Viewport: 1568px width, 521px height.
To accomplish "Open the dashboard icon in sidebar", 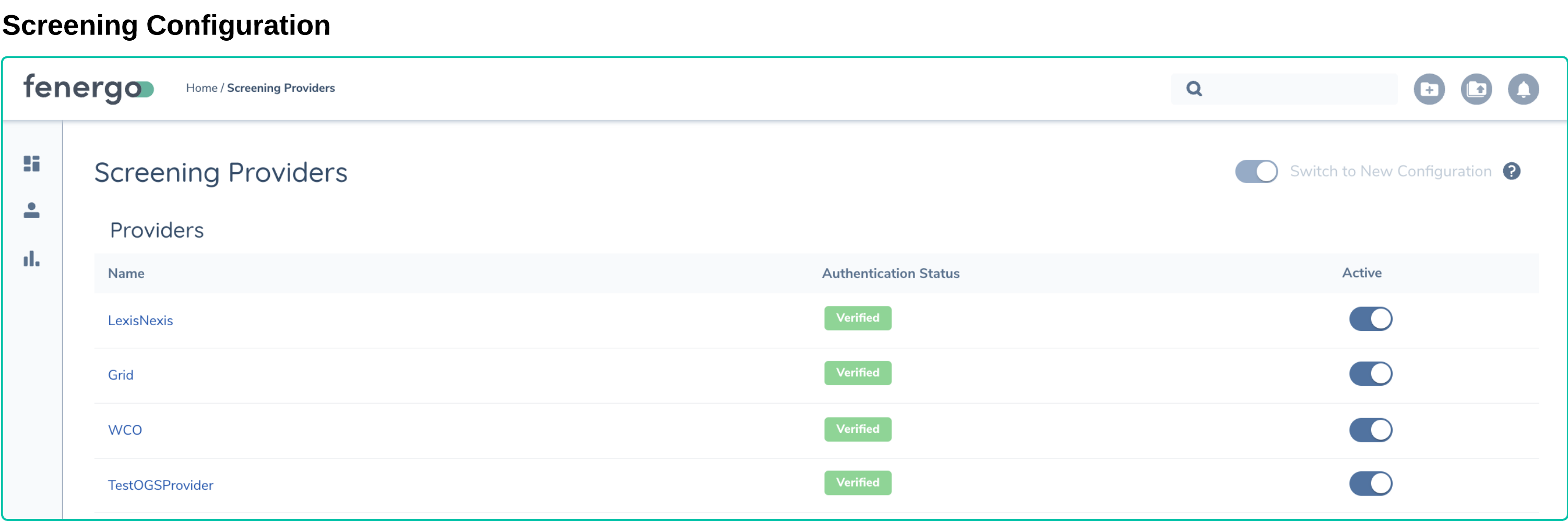I will tap(32, 164).
